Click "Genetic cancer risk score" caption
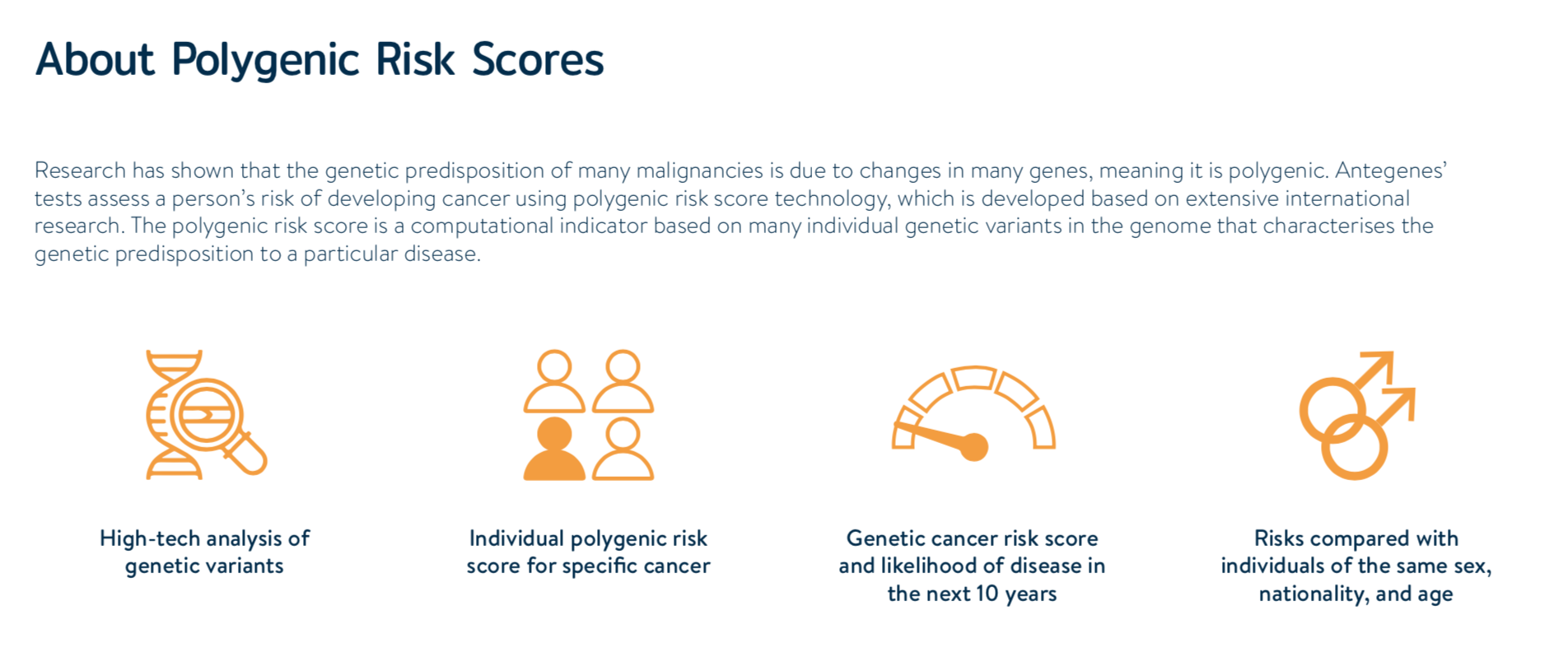The image size is (1568, 662). 972,538
